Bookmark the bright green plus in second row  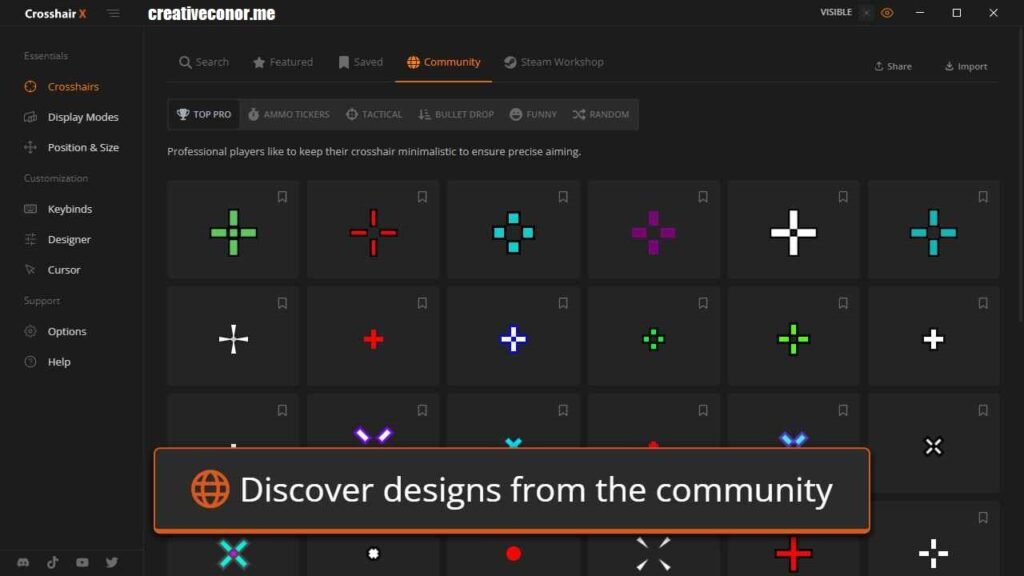(x=843, y=303)
